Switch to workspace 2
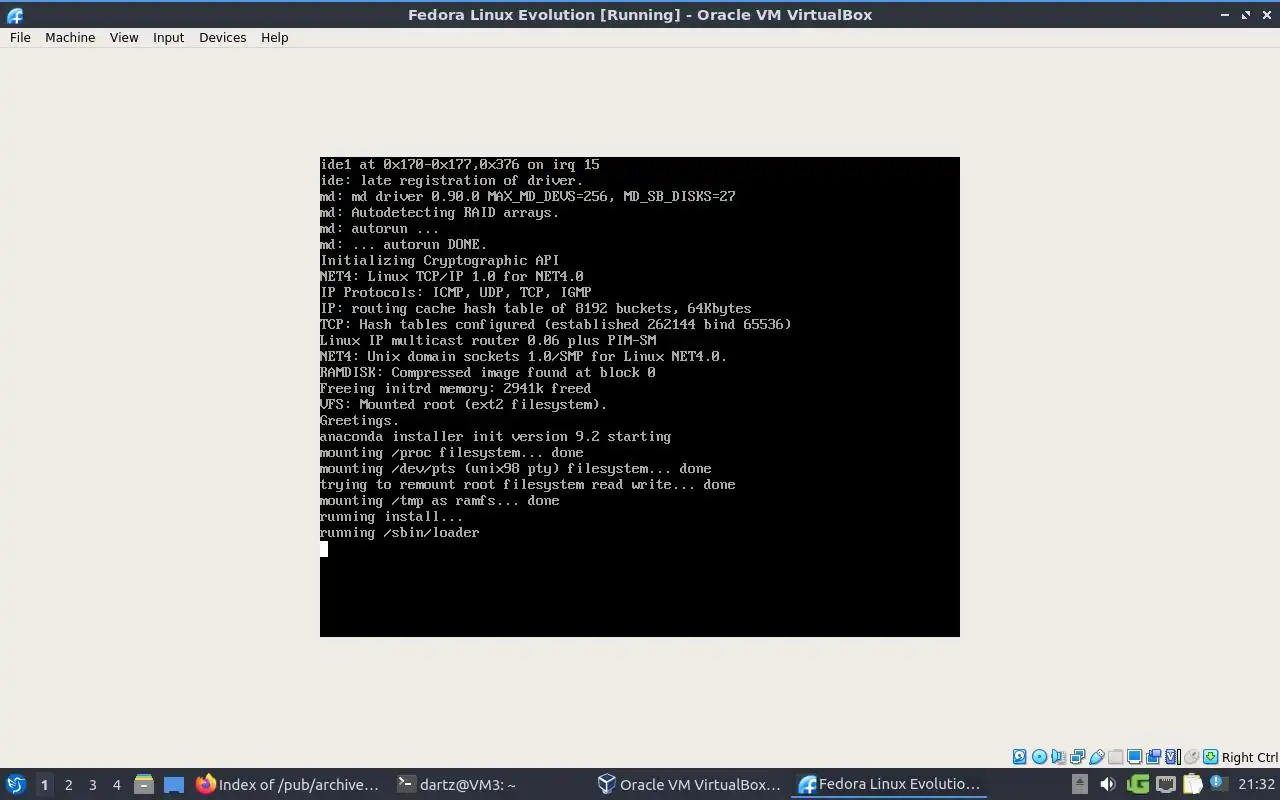 click(x=68, y=785)
